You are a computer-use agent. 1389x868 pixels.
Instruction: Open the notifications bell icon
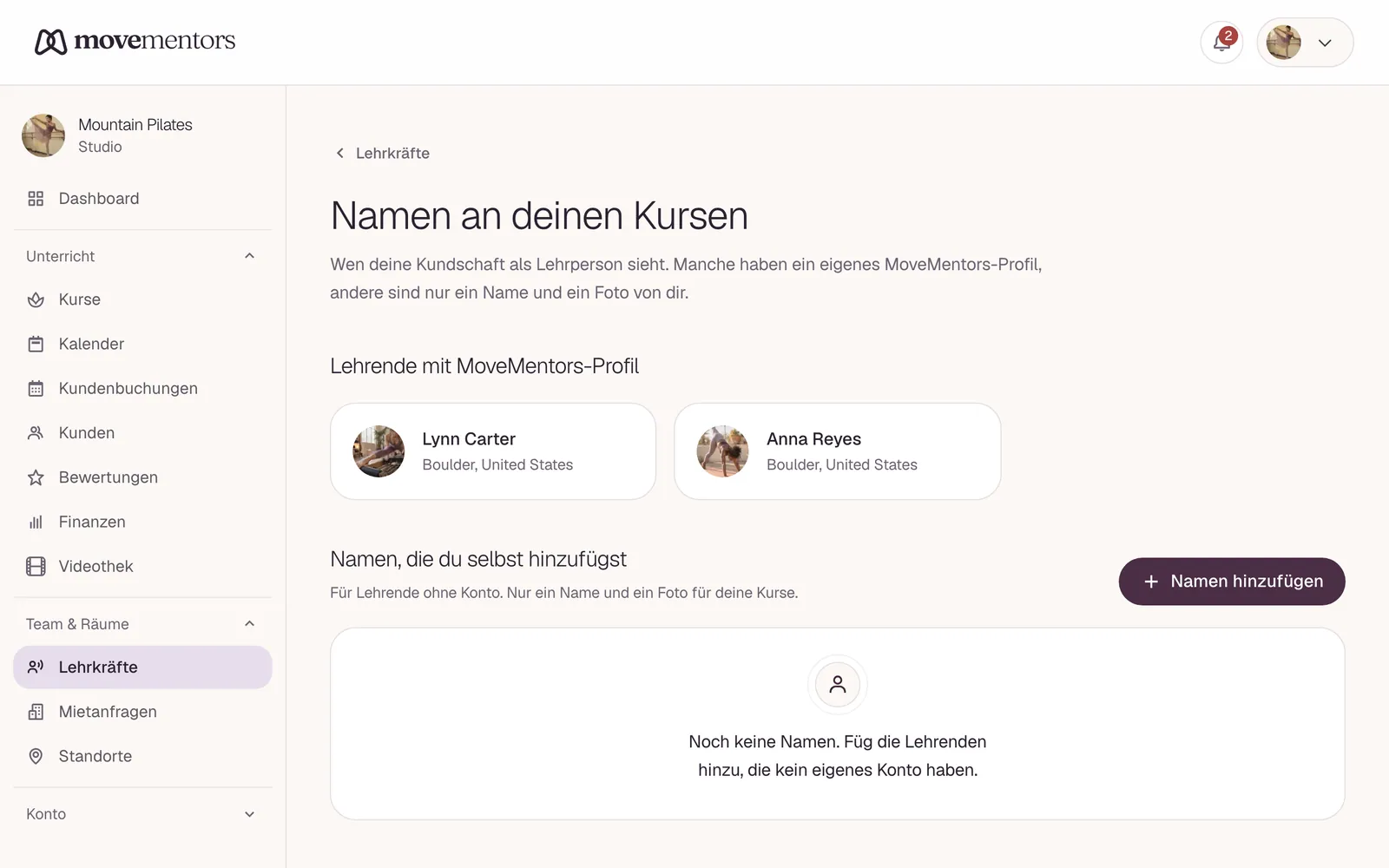[1221, 43]
